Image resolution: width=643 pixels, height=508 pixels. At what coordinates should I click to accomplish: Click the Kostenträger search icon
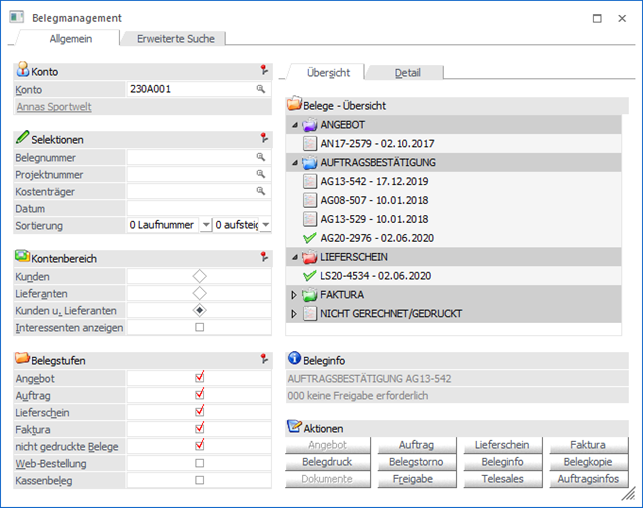point(261,191)
